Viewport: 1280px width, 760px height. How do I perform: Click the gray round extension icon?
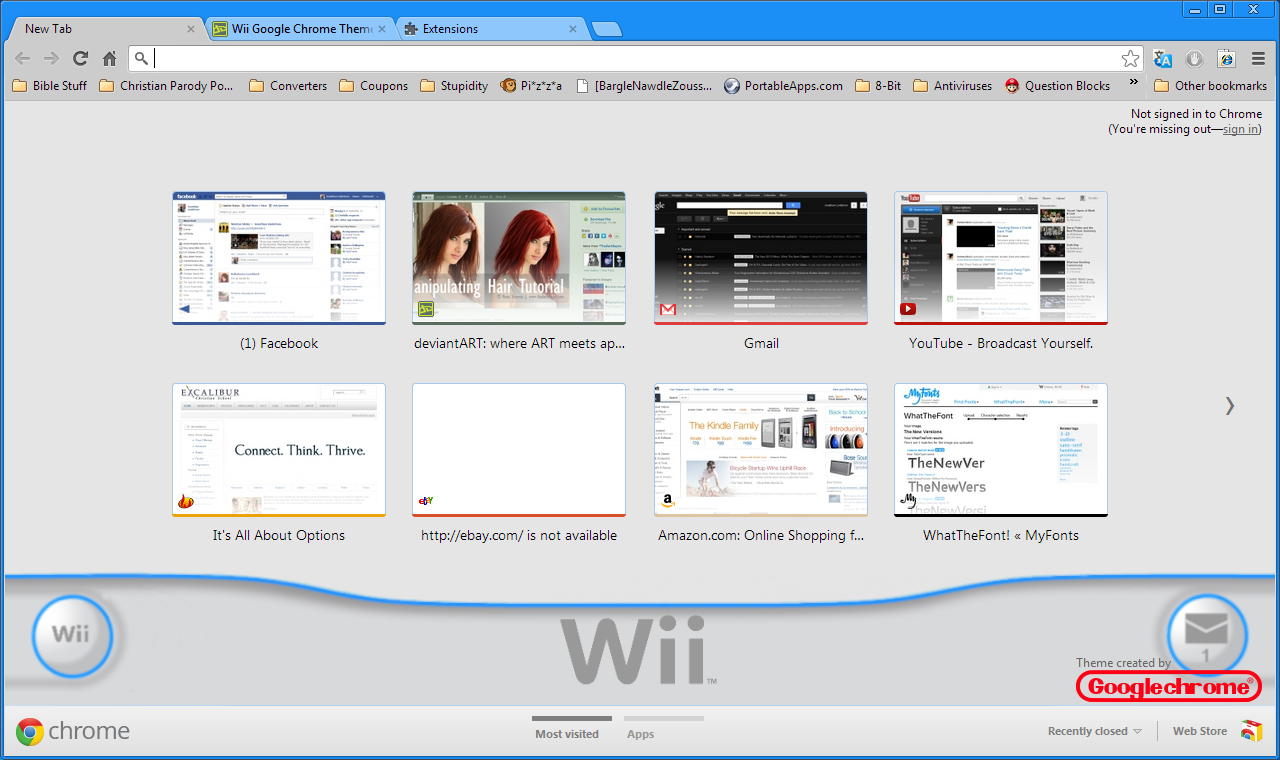[x=1194, y=59]
